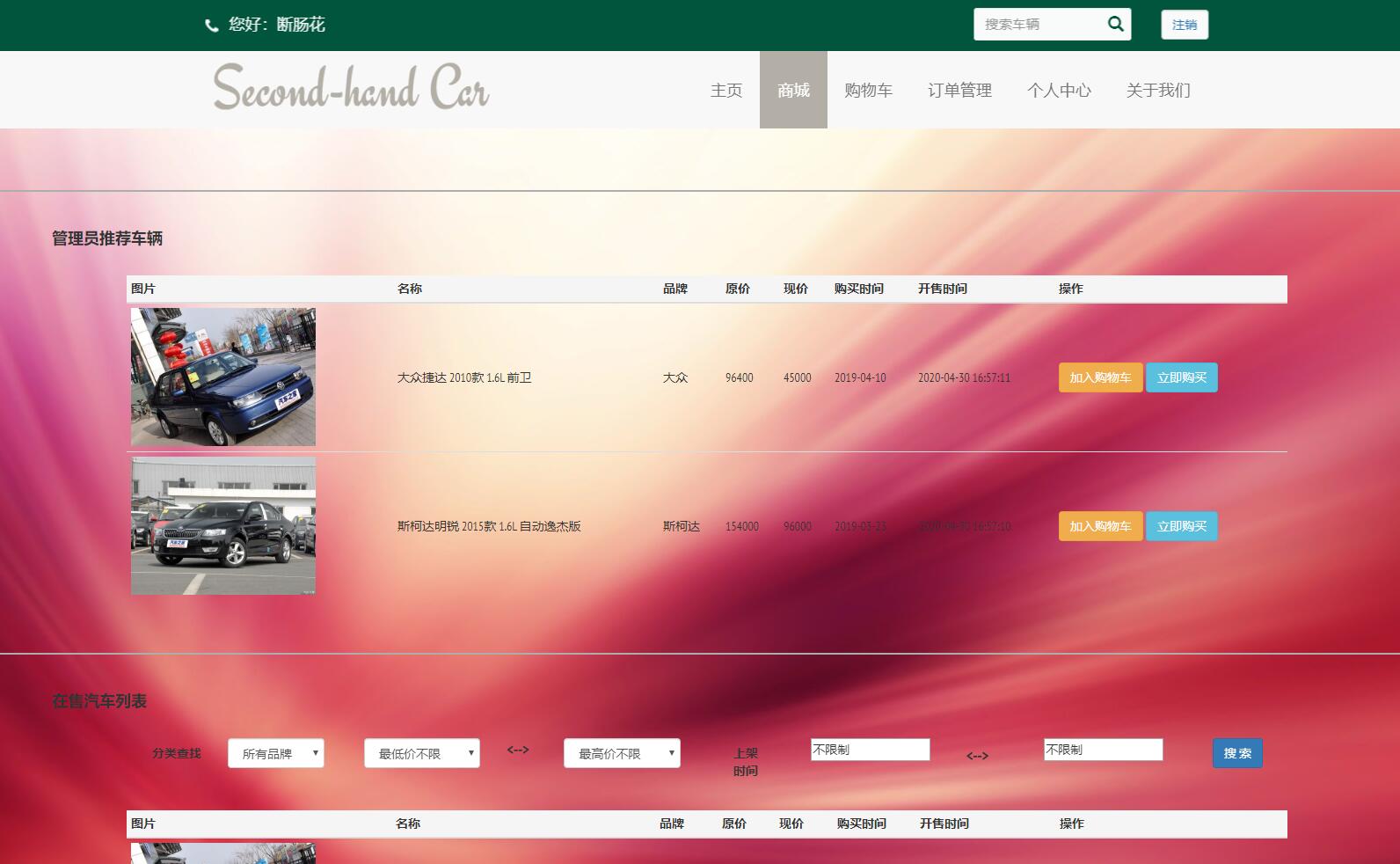This screenshot has height=864, width=1400.
Task: Click the magnifier search icon
Action: coord(1115,25)
